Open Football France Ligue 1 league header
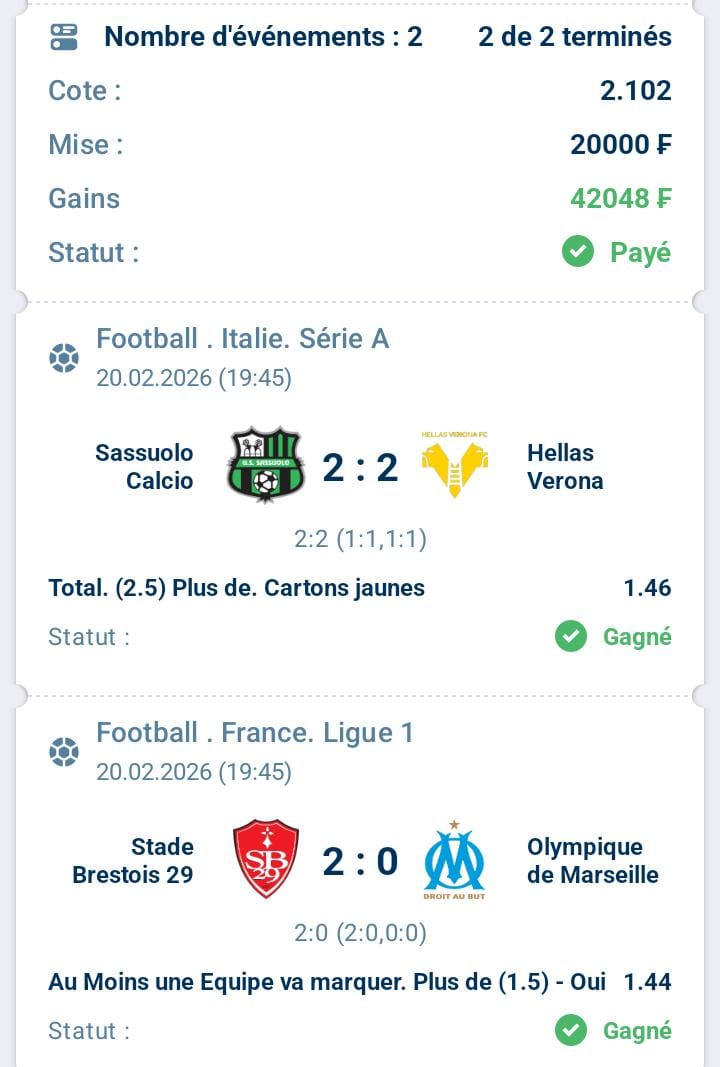 point(254,733)
